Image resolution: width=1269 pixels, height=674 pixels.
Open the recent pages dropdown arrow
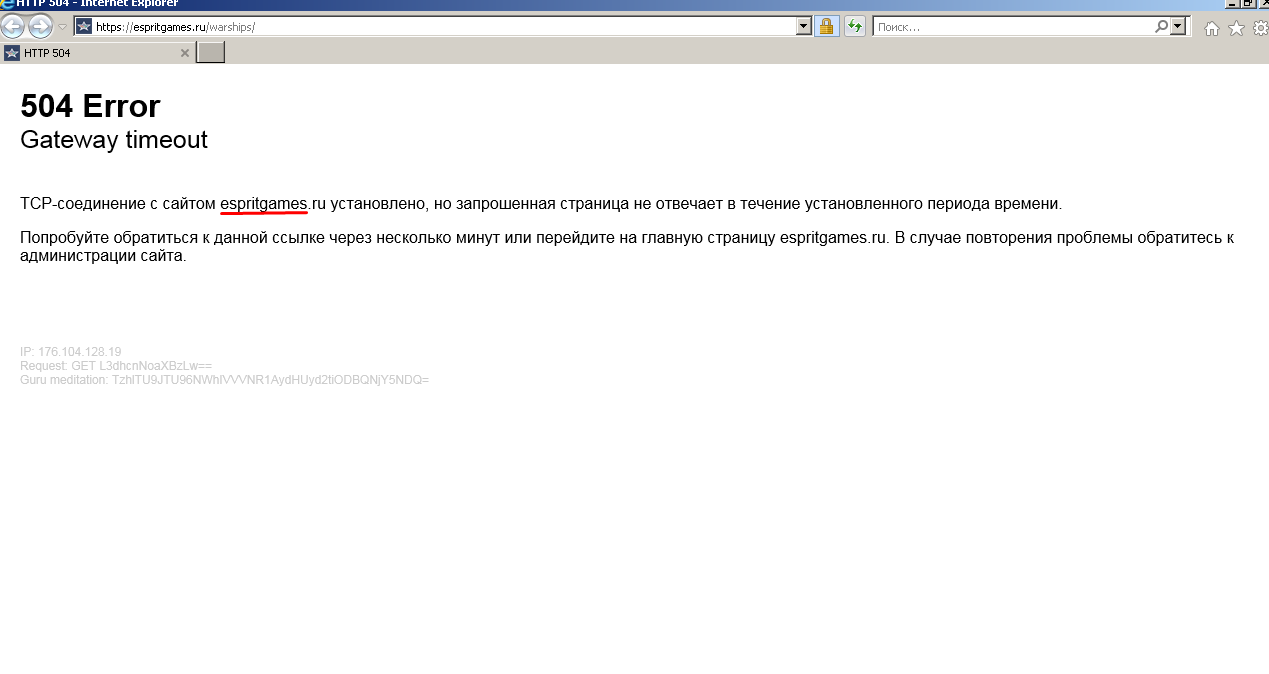coord(62,27)
